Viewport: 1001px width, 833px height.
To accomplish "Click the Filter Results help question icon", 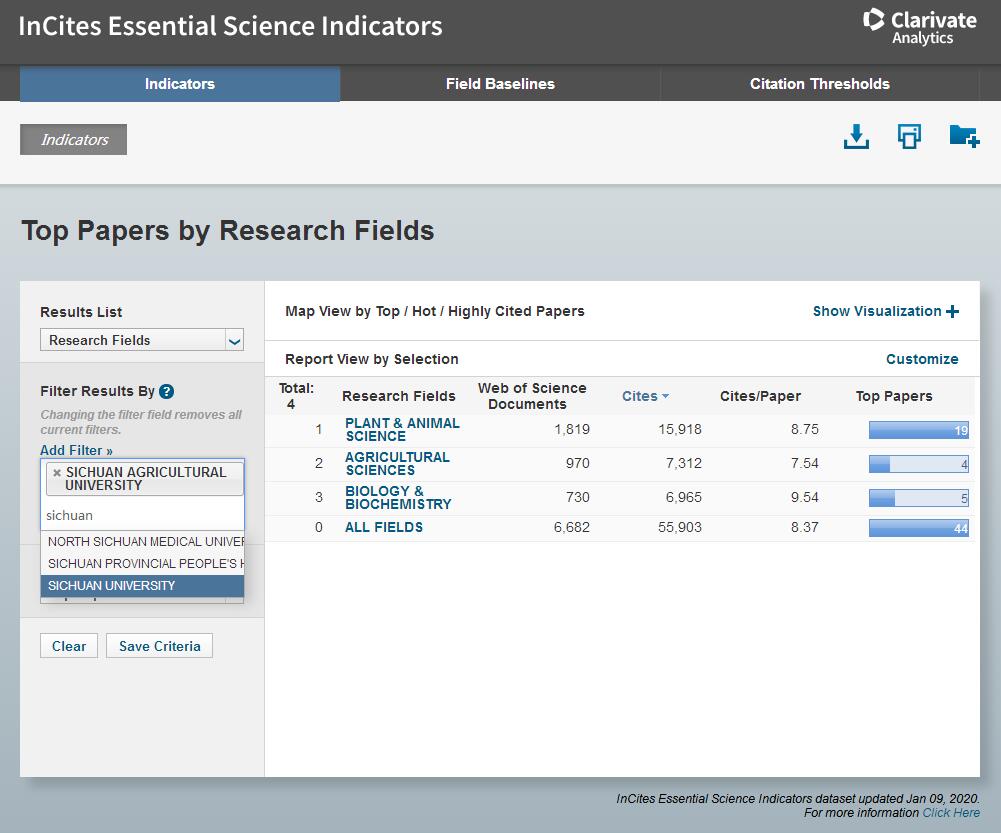I will pyautogui.click(x=167, y=392).
